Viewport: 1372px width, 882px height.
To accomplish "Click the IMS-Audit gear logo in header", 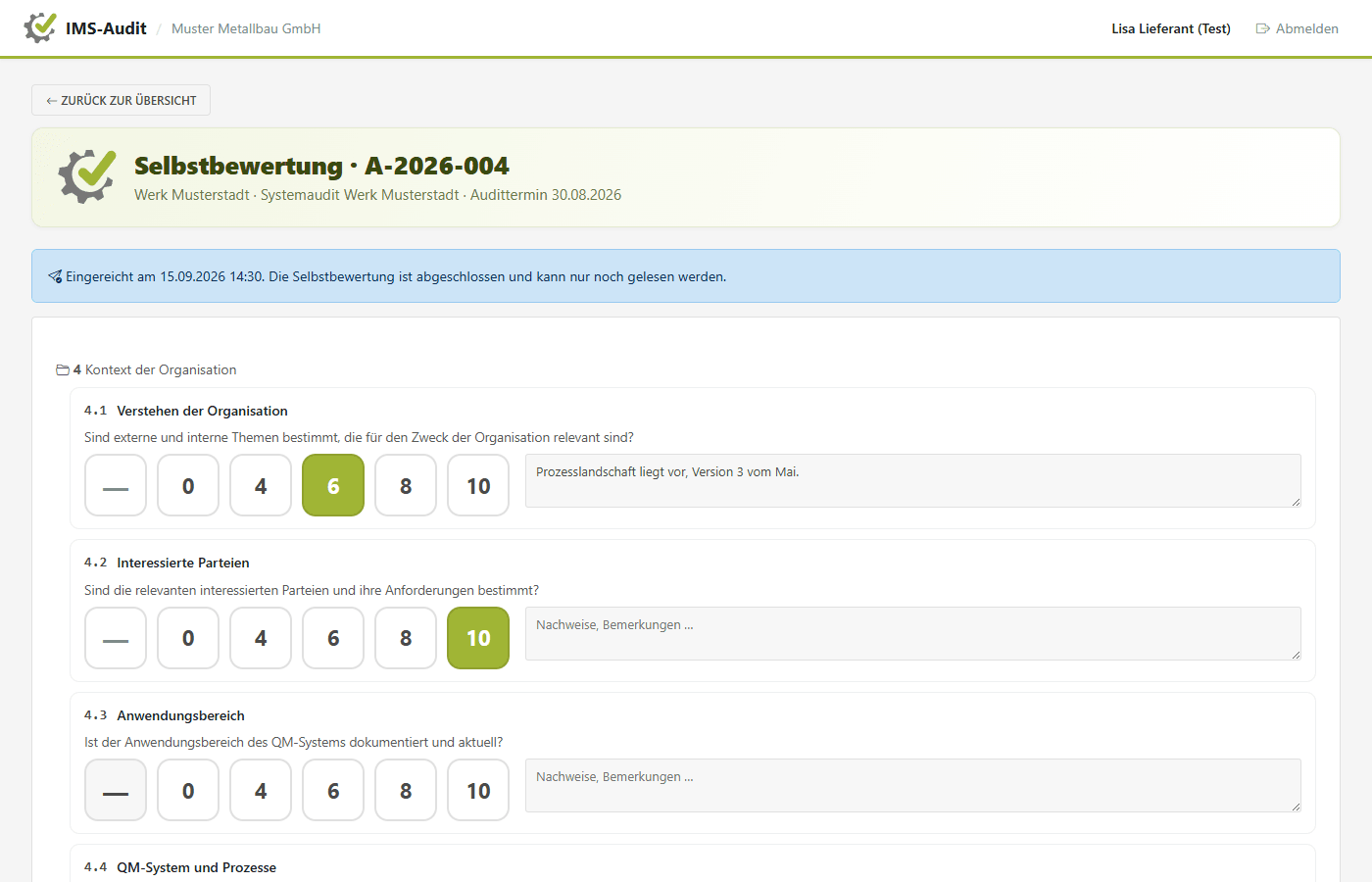I will [40, 27].
